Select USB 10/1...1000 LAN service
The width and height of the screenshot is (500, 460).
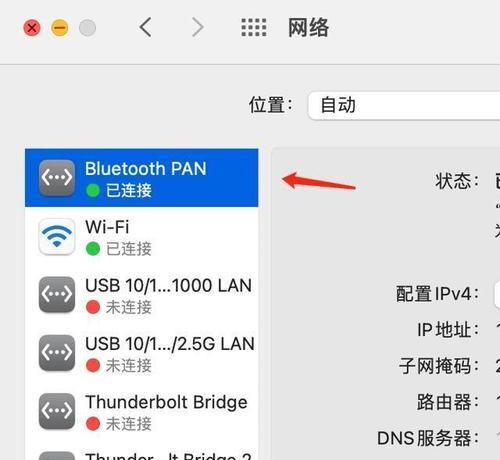pos(142,295)
